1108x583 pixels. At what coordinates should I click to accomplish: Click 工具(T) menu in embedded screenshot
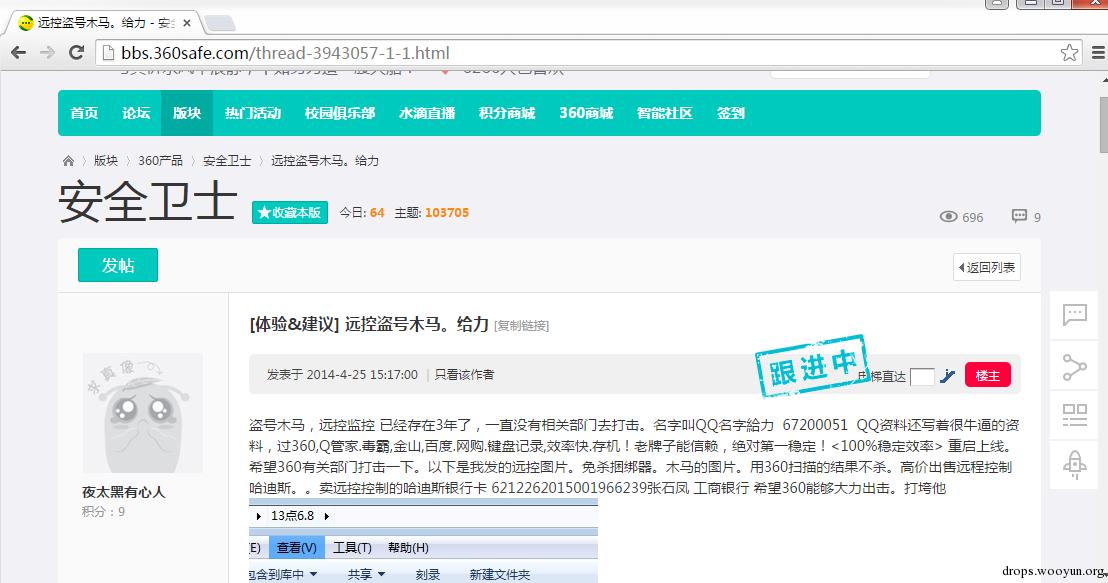[x=352, y=548]
